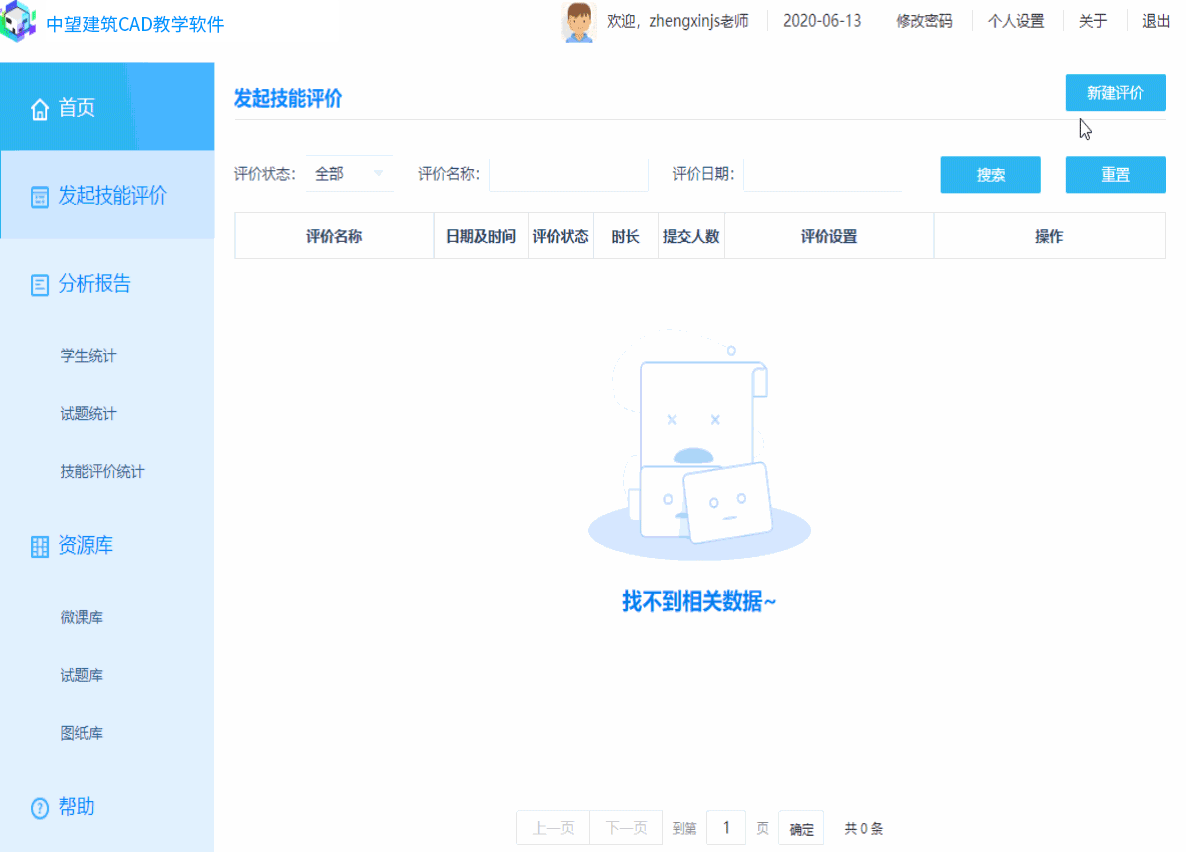Click 关于 in the top bar
The height and width of the screenshot is (852, 1186).
pos(1093,21)
